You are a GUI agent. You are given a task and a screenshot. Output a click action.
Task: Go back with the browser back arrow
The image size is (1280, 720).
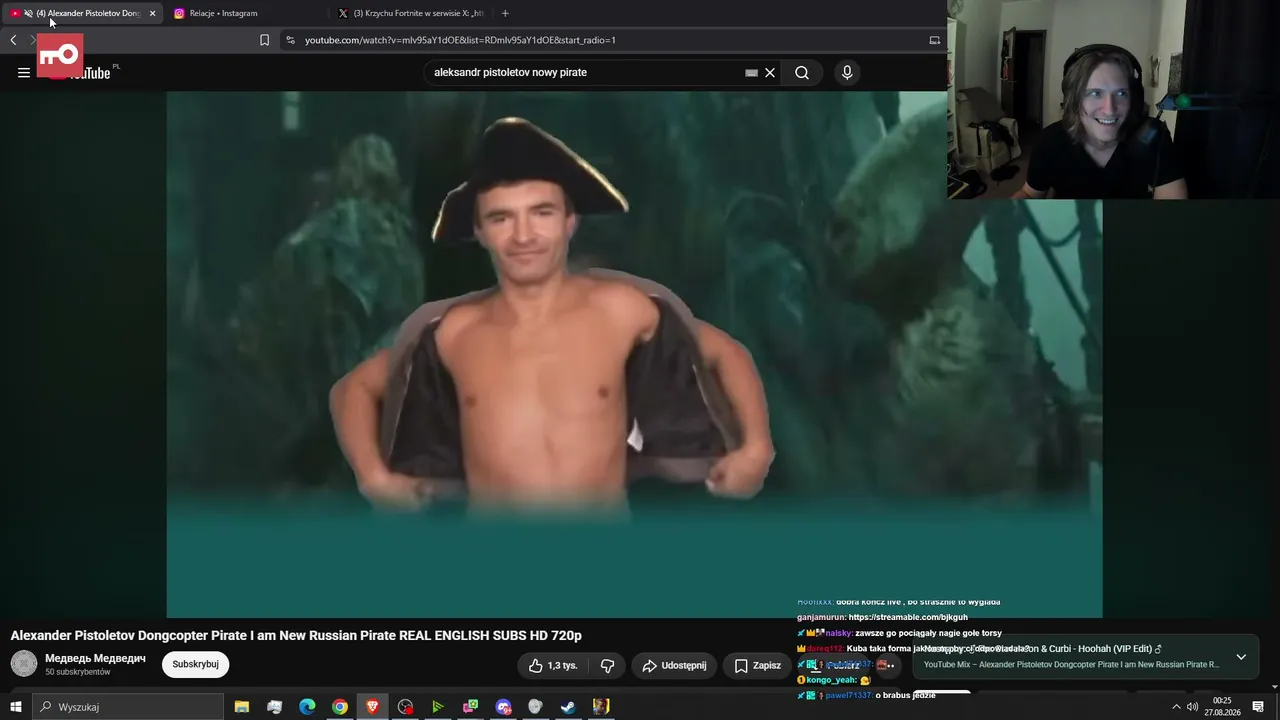pos(13,40)
